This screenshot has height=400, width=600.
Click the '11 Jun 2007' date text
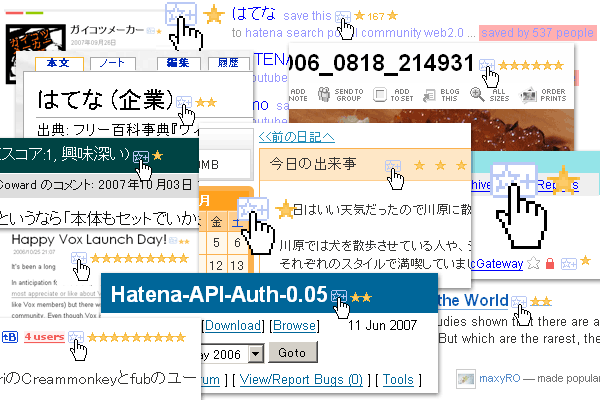point(382,325)
